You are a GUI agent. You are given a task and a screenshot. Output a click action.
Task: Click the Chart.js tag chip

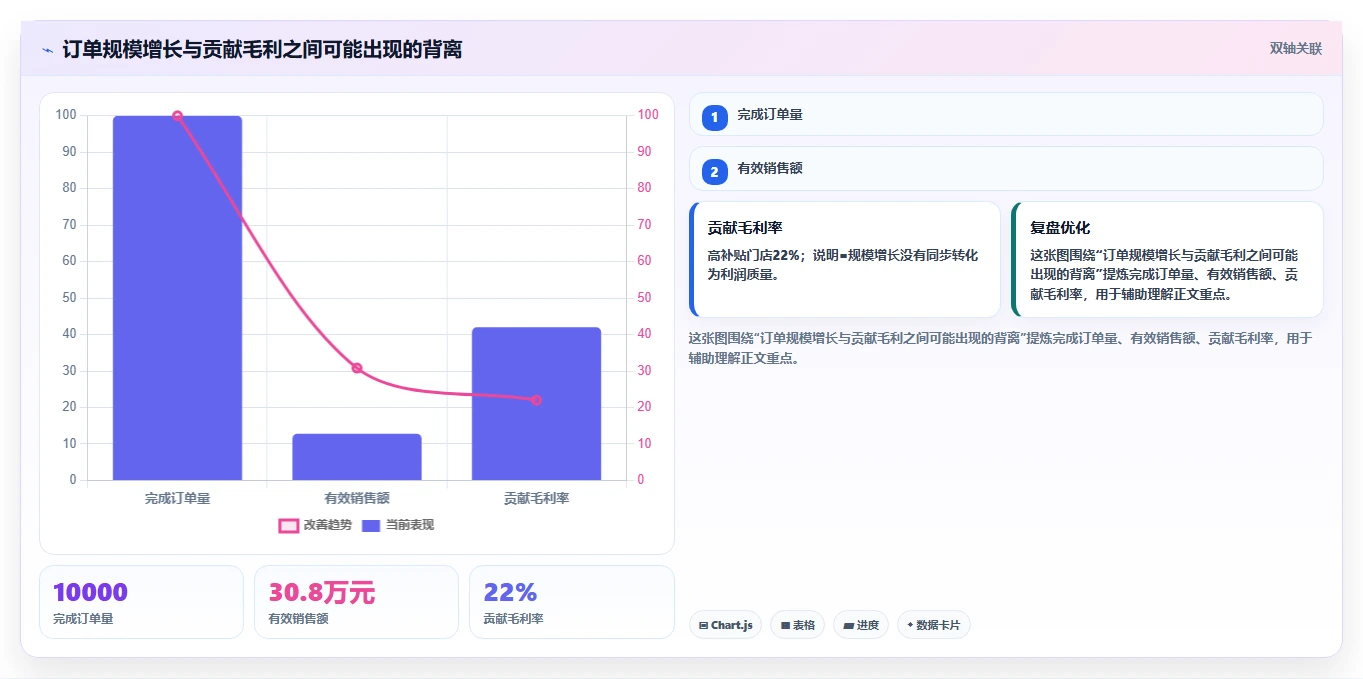[x=725, y=625]
